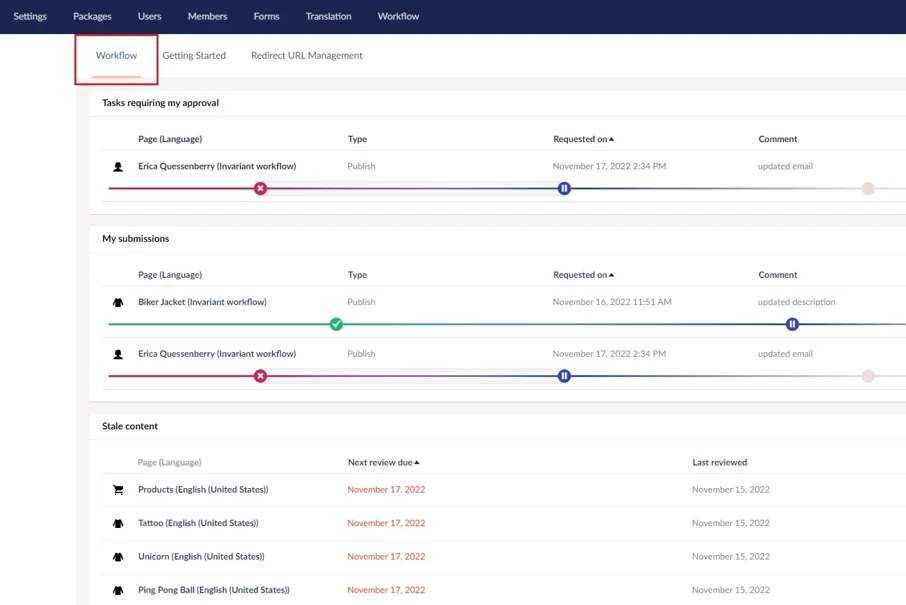Click the shopping cart icon beside Products

point(118,490)
